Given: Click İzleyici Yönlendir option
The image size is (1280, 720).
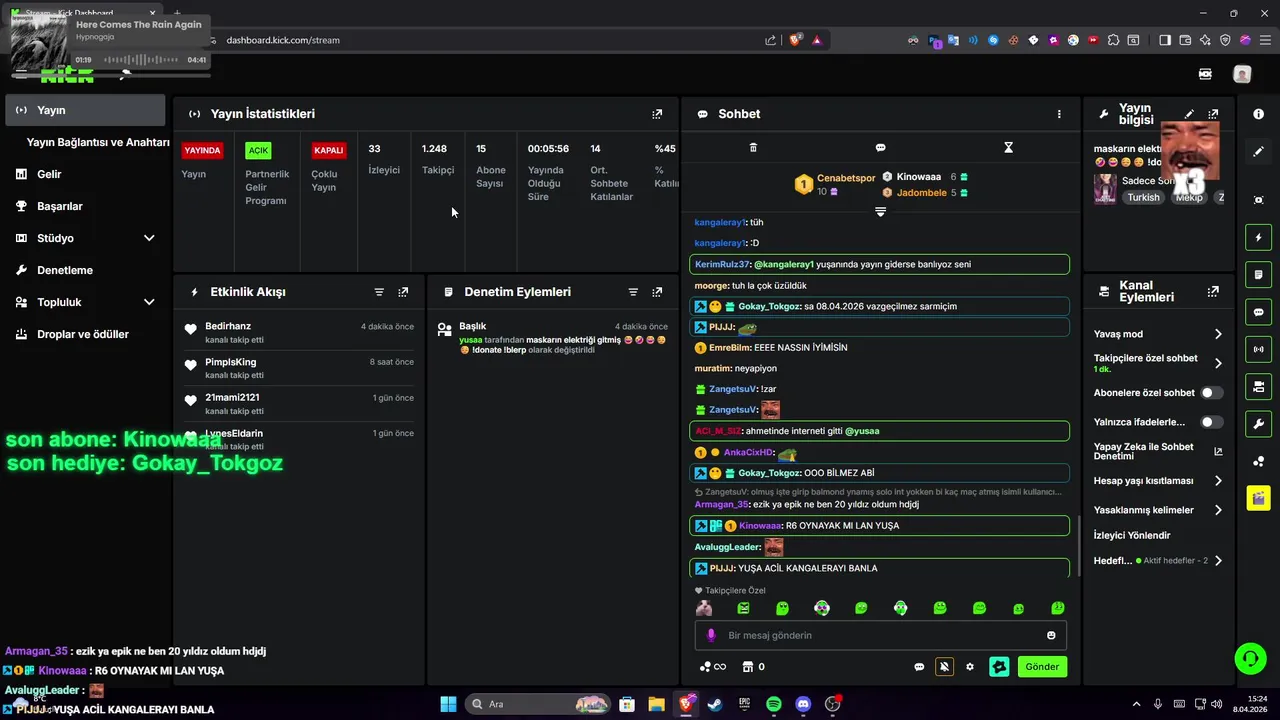Looking at the screenshot, I should click(1132, 535).
